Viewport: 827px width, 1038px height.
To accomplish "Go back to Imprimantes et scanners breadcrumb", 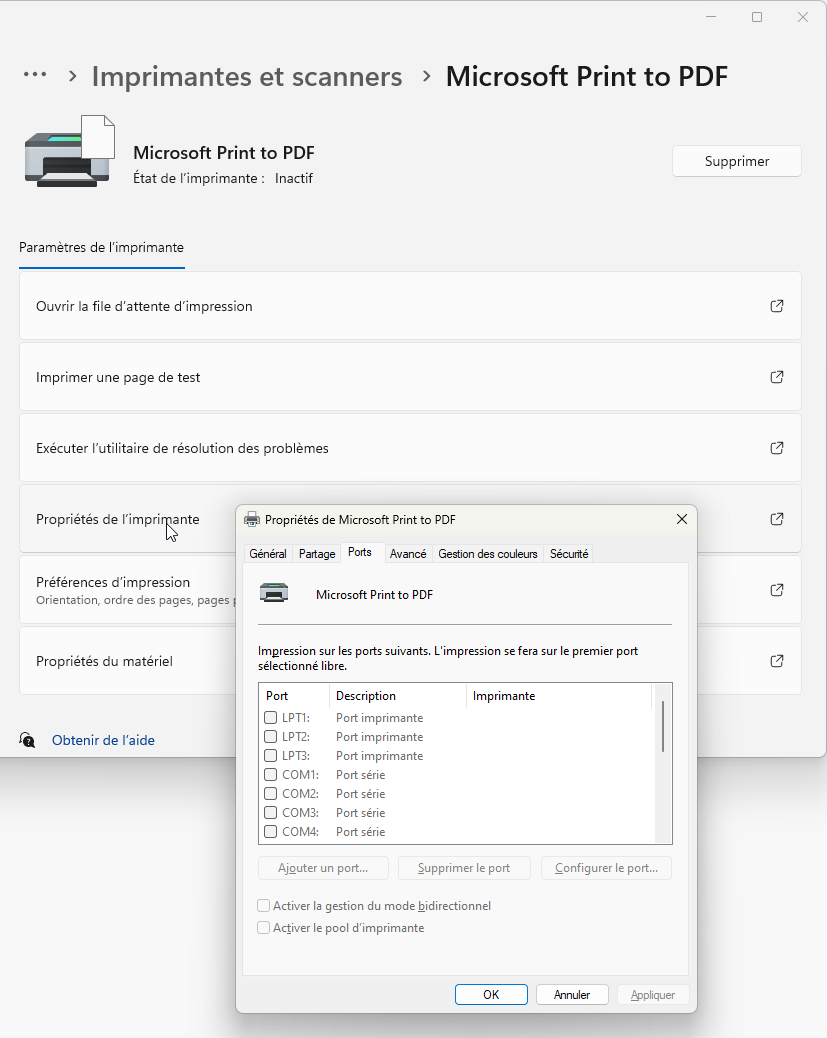I will click(247, 76).
